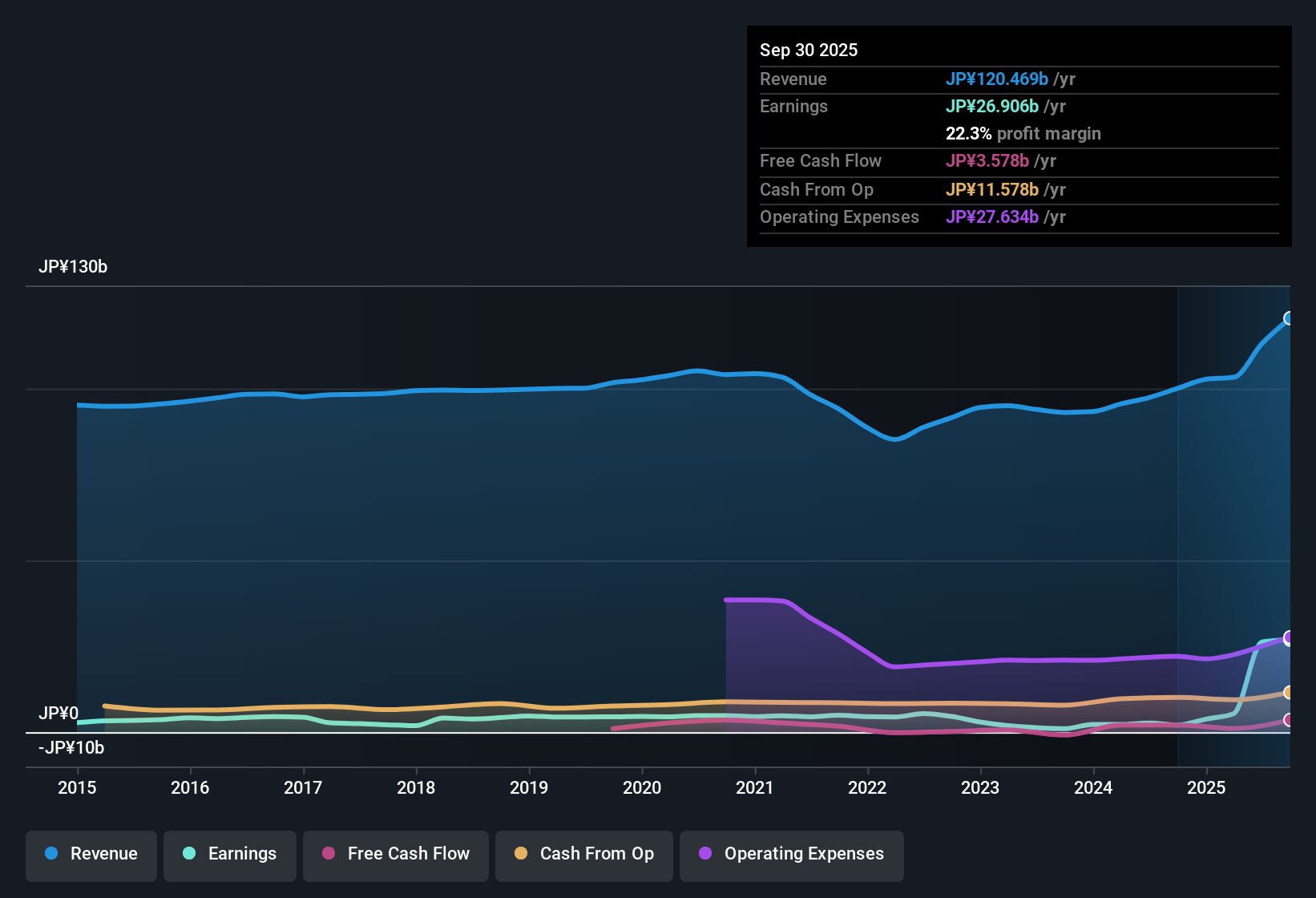Expand the Cash From Op legend button
Image resolution: width=1316 pixels, height=898 pixels.
583,854
